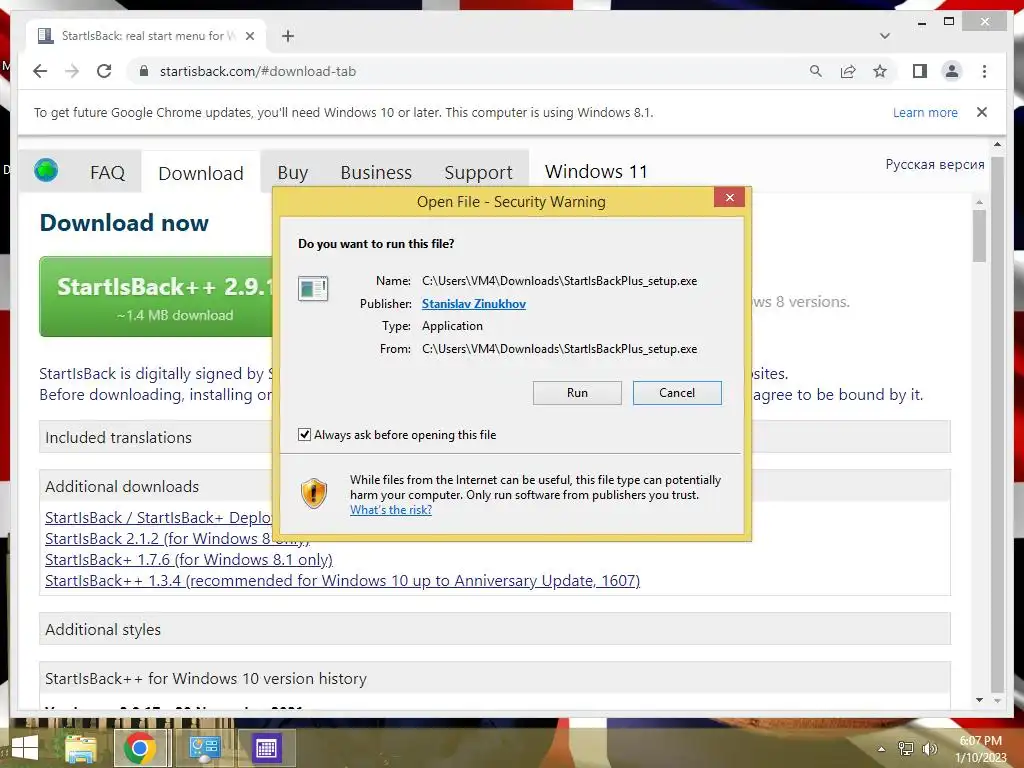Click the zoom magnifier icon in address bar

[816, 71]
